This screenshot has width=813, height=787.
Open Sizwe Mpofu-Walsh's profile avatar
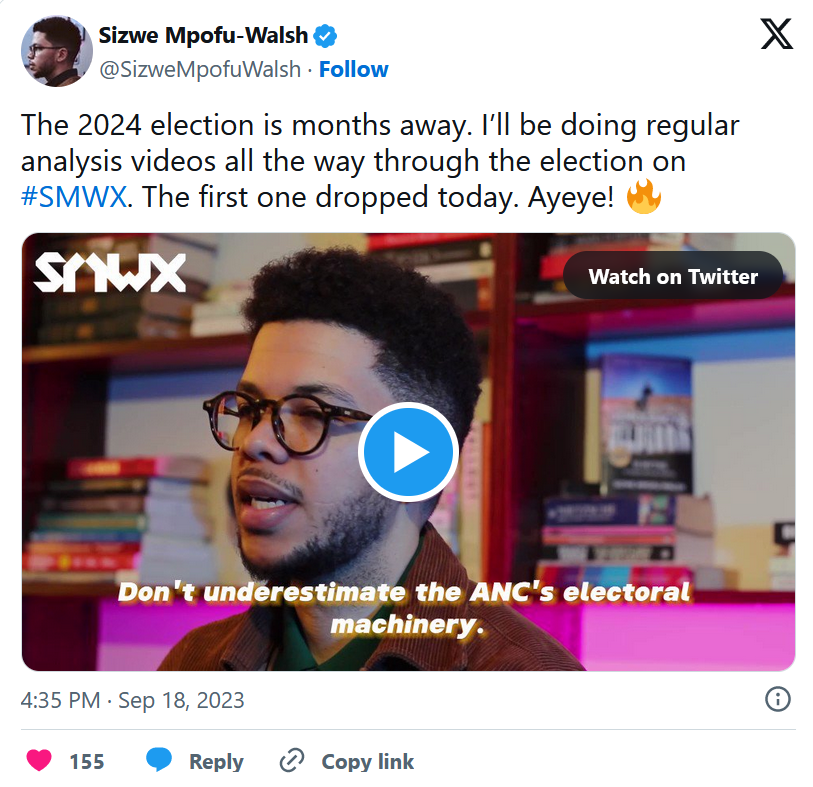[x=57, y=51]
